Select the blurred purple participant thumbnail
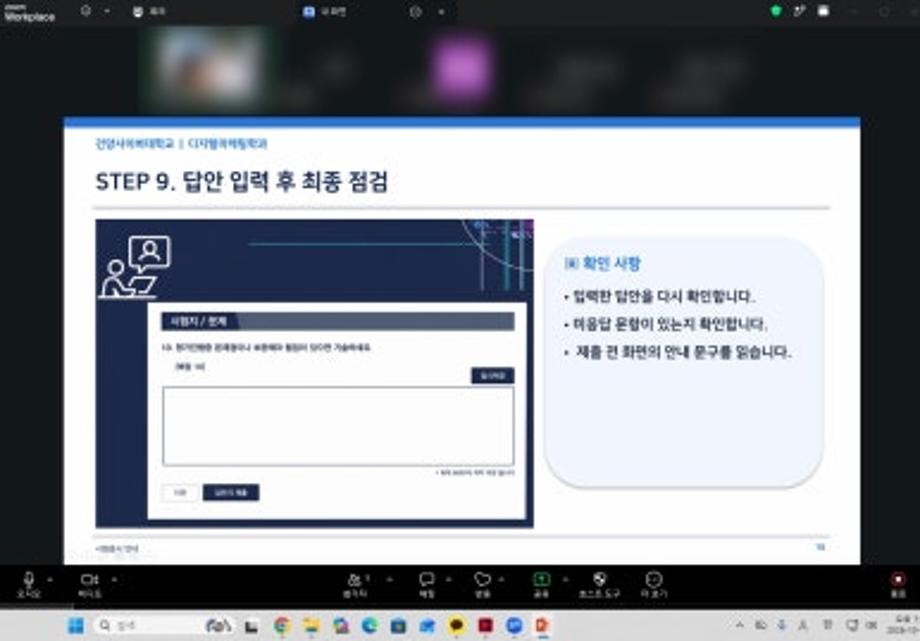The width and height of the screenshot is (920, 641). [x=461, y=69]
